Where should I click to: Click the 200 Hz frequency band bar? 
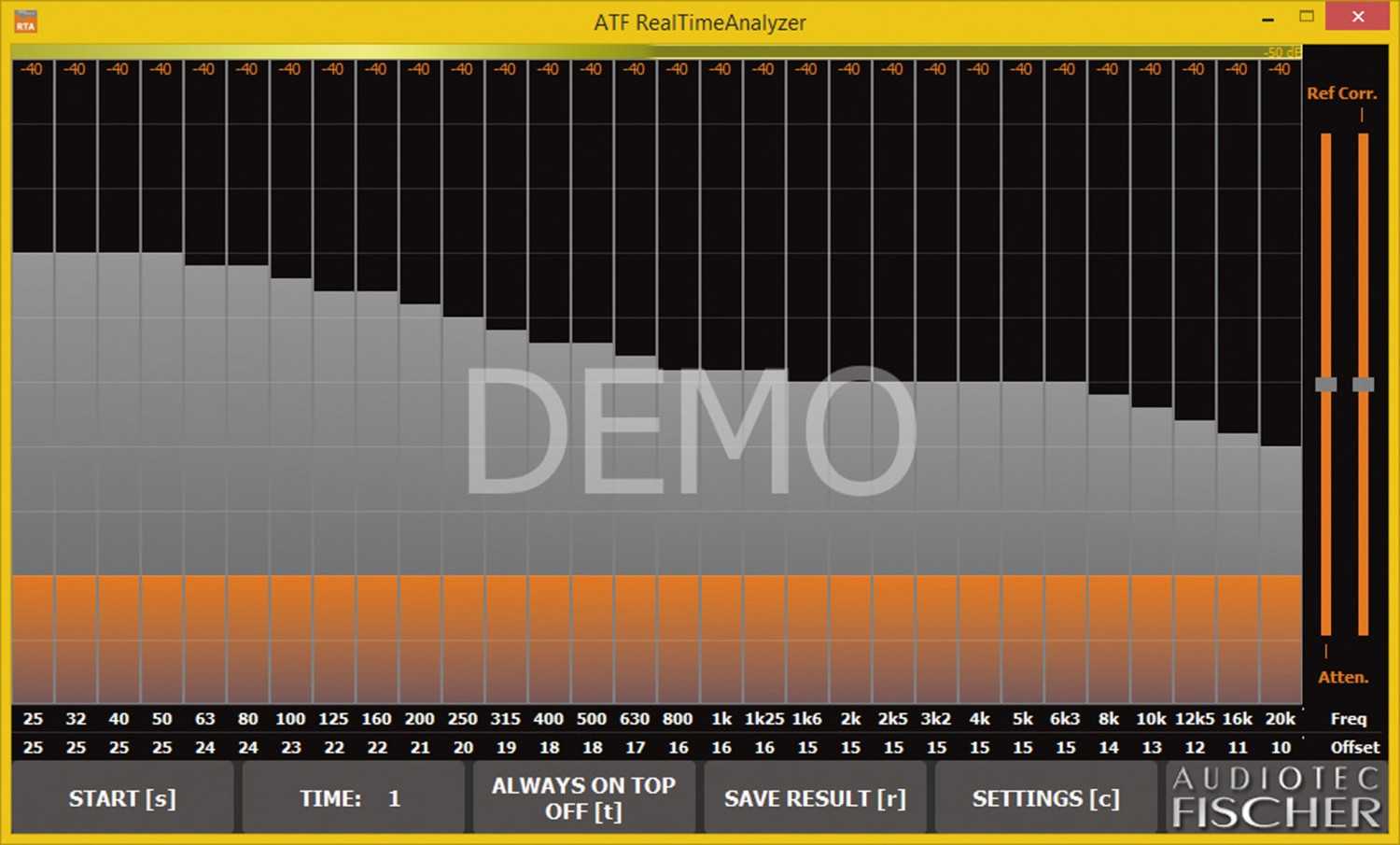tap(419, 504)
